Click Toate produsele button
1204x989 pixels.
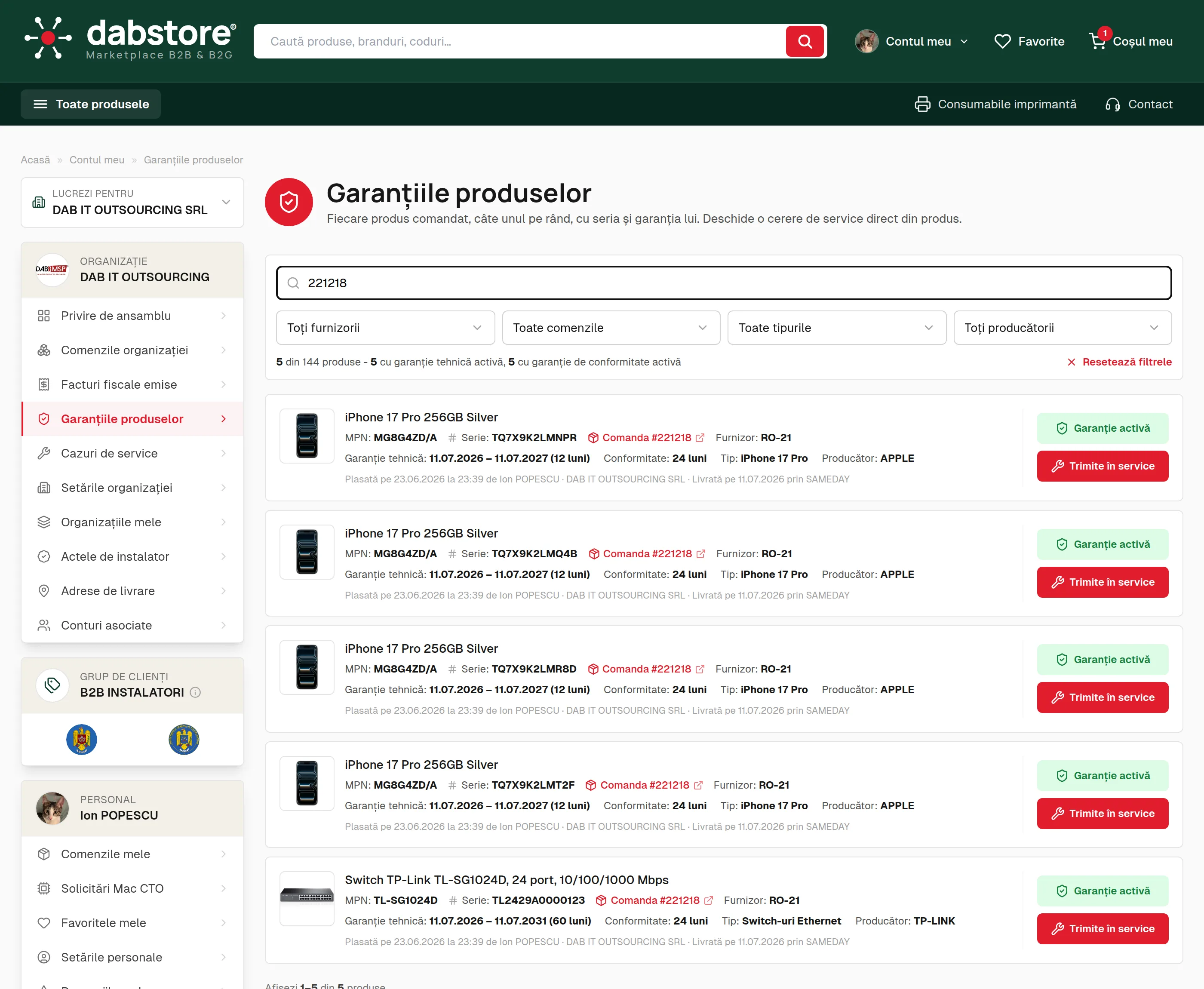(91, 104)
